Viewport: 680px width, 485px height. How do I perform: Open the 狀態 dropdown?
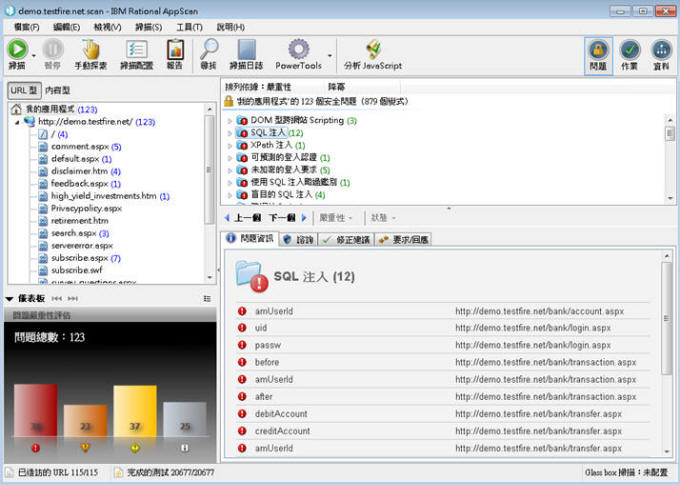383,218
